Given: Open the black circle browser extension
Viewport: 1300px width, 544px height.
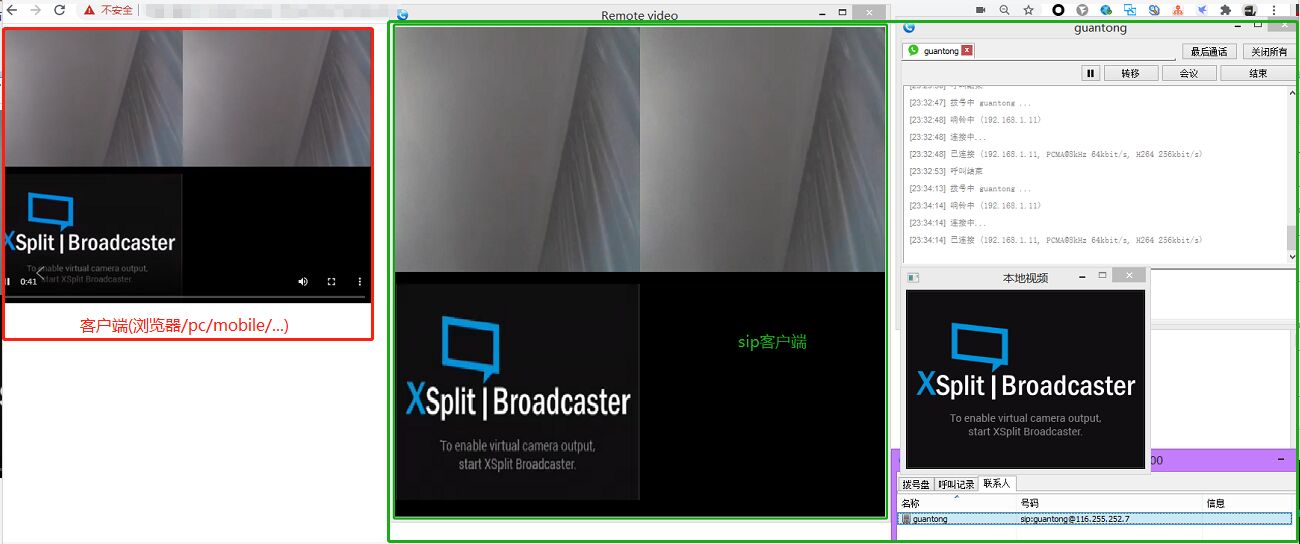Looking at the screenshot, I should (1058, 10).
